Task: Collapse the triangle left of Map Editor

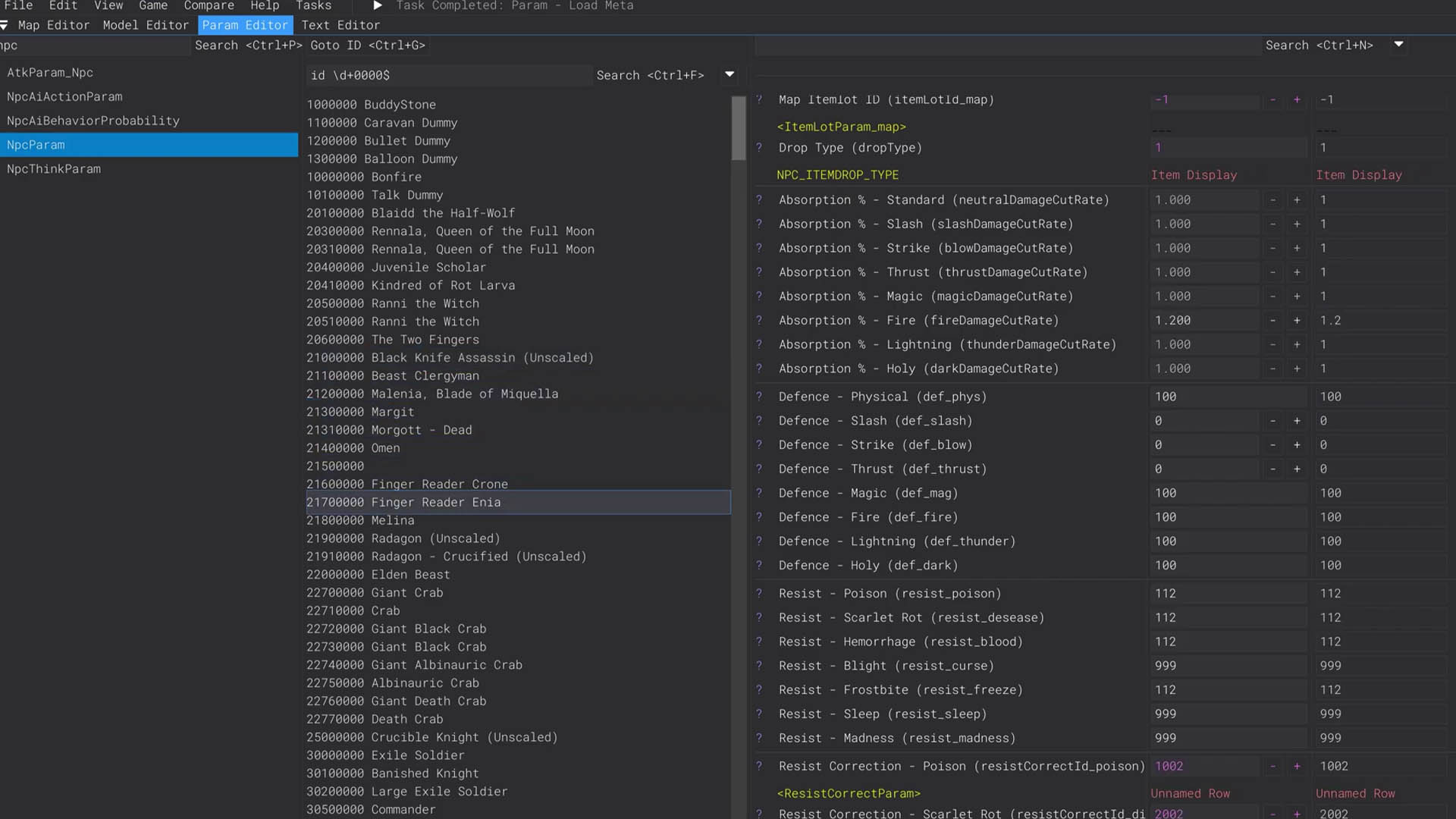Action: pos(5,26)
